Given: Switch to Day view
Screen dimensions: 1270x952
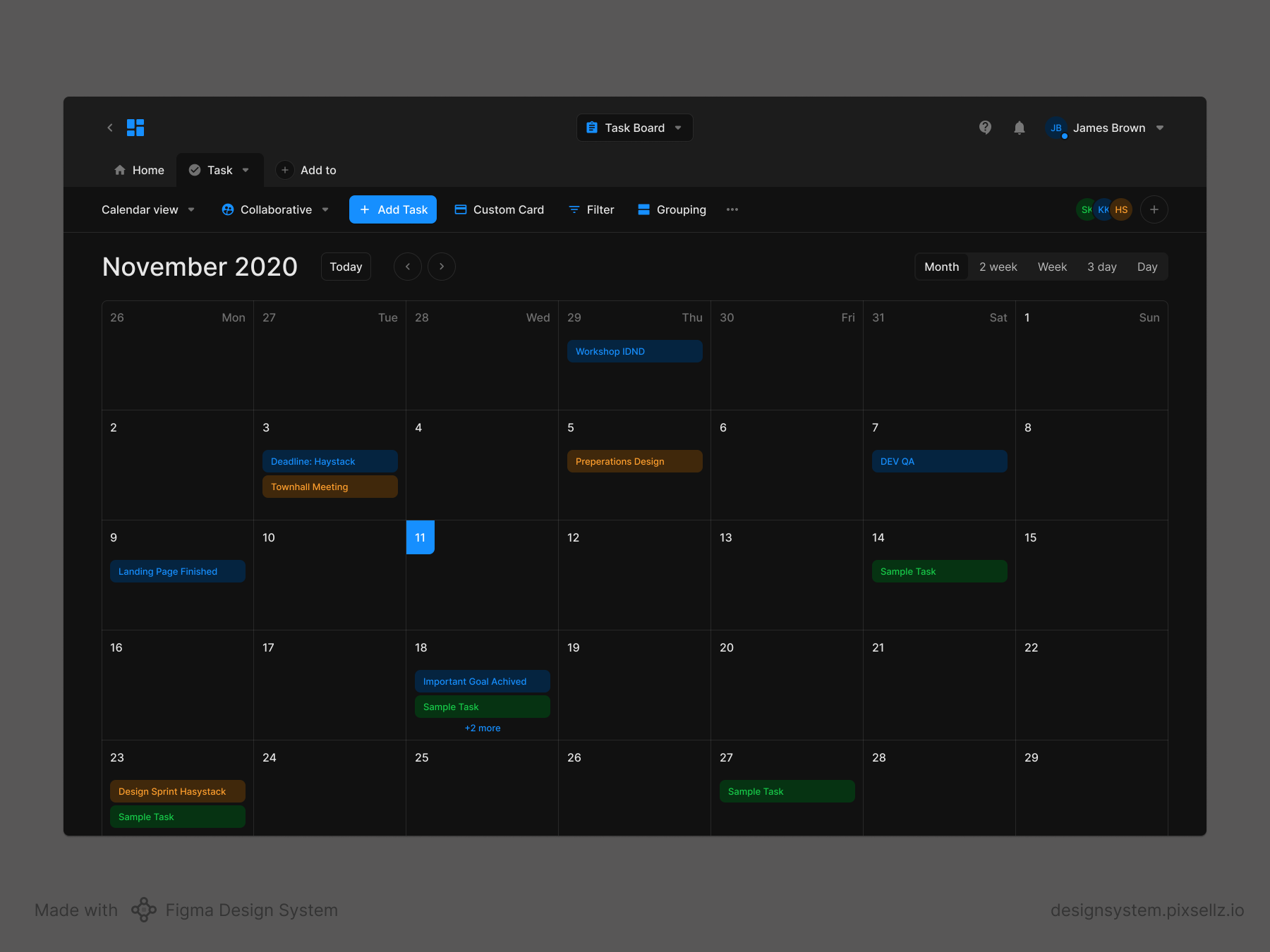Looking at the screenshot, I should coord(1147,267).
